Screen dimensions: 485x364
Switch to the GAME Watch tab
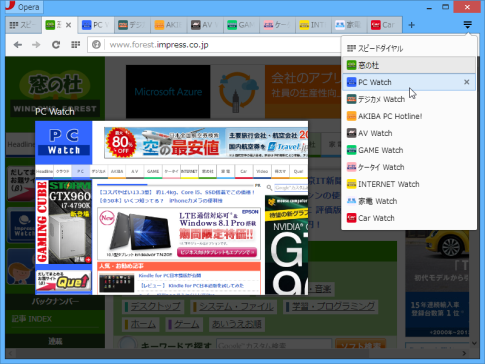pyautogui.click(x=241, y=25)
